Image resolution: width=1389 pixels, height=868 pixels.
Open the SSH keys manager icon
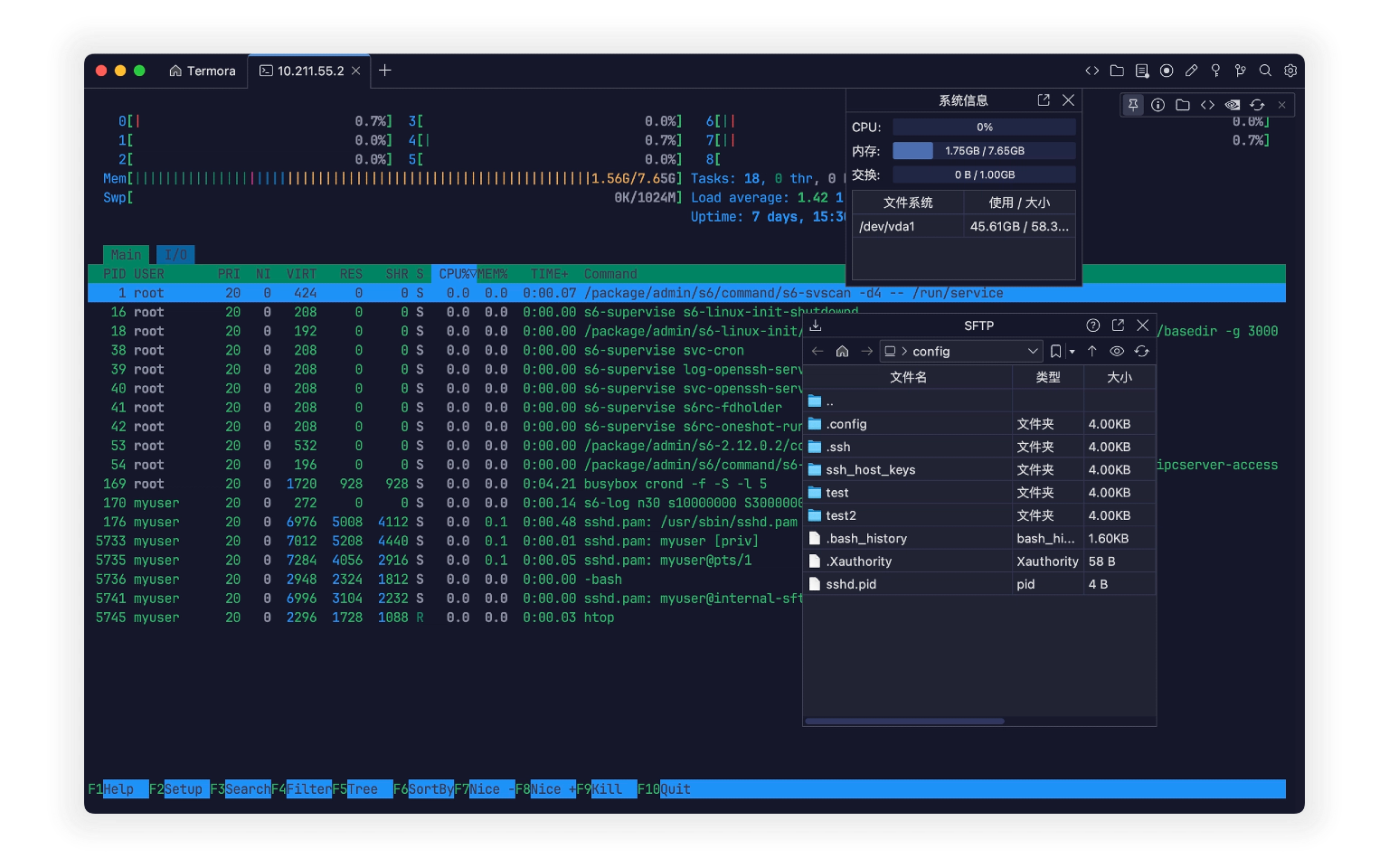1215,71
